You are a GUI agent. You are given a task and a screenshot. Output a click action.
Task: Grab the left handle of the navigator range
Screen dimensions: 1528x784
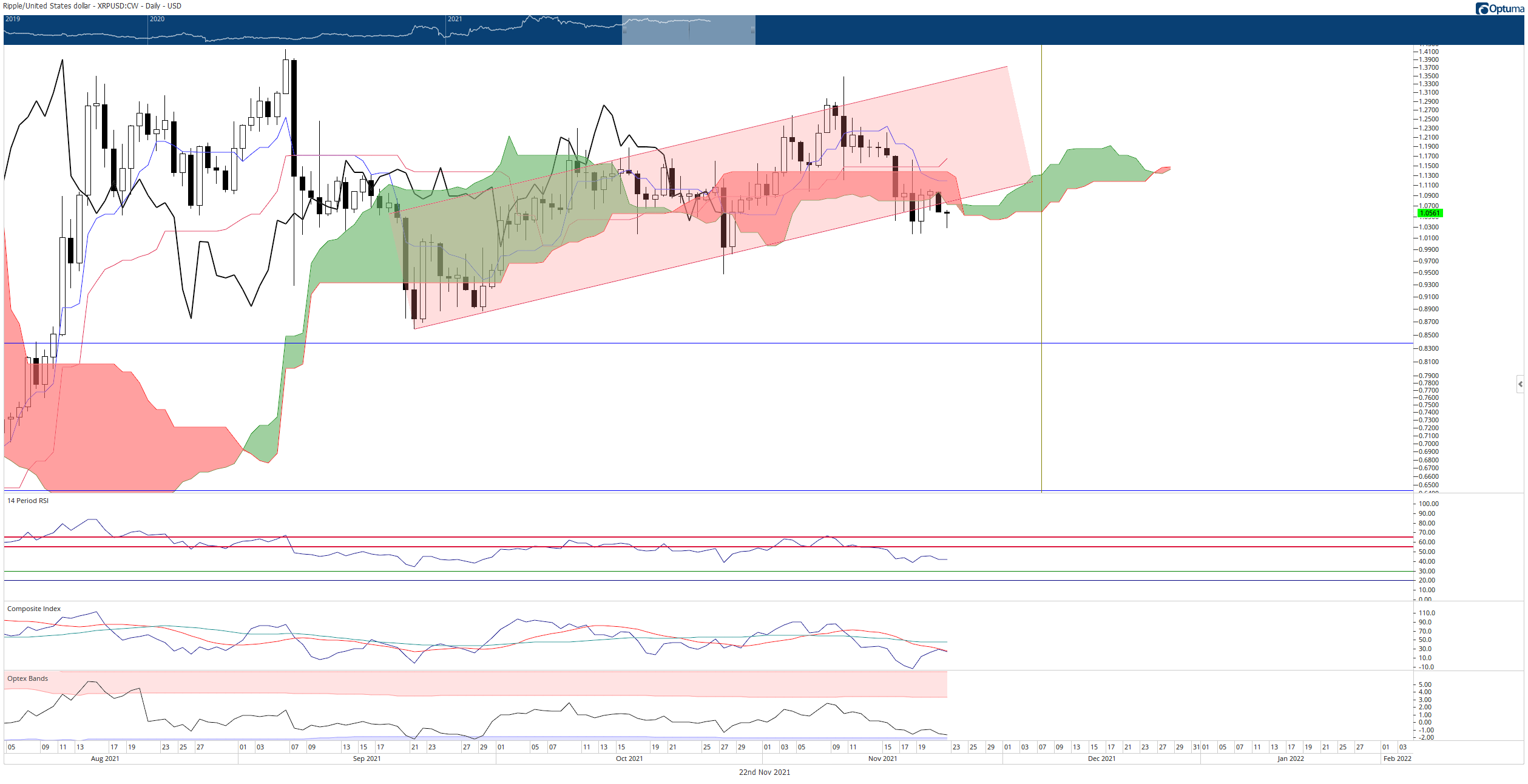point(624,30)
